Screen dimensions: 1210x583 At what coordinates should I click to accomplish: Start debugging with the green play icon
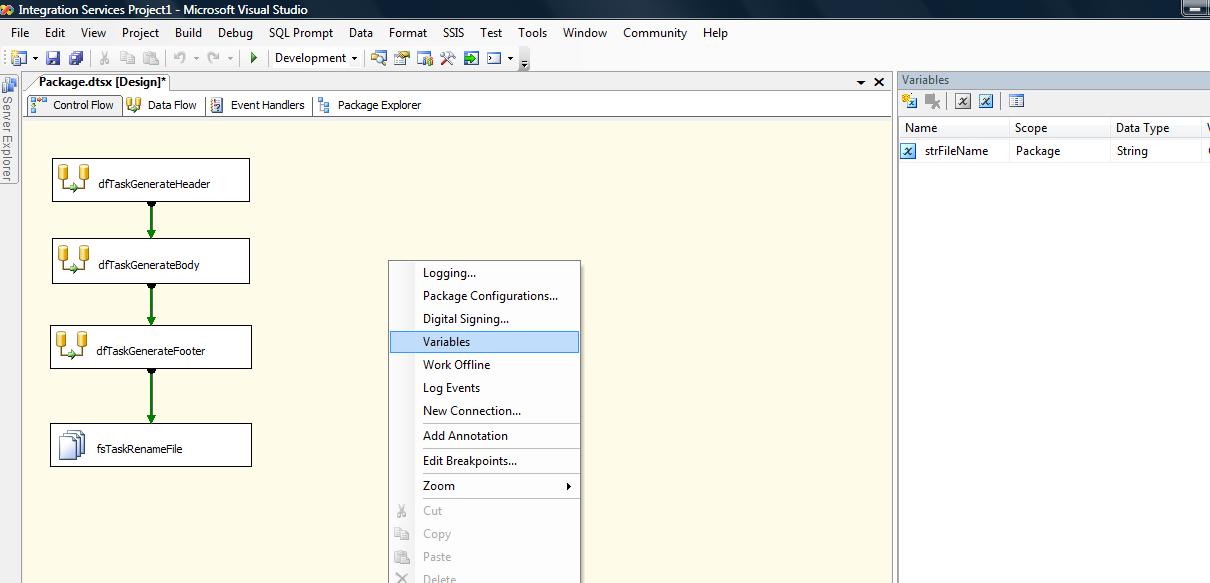click(253, 59)
